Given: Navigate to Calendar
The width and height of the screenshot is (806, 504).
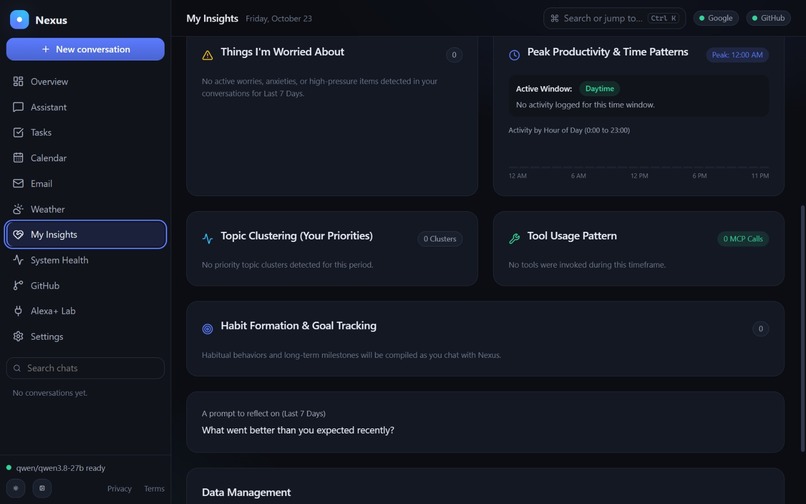Looking at the screenshot, I should pos(85,158).
